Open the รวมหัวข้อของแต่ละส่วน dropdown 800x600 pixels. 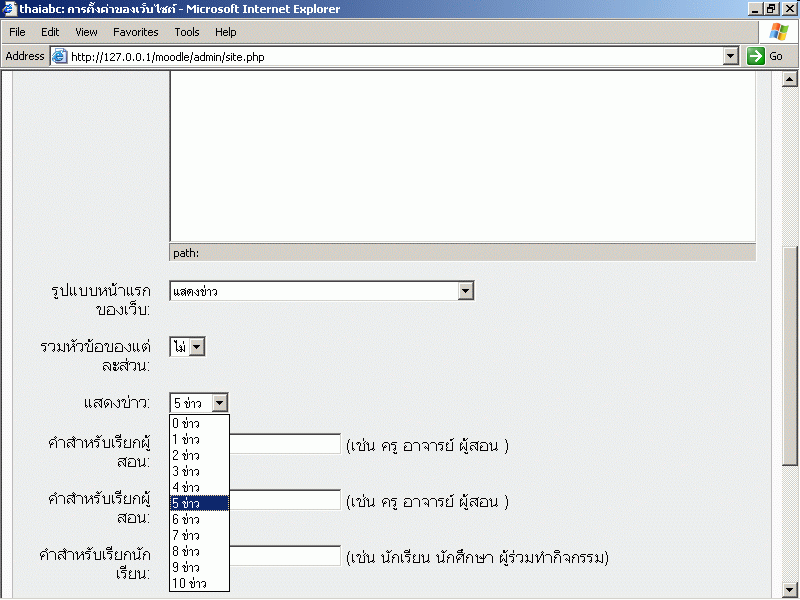(197, 347)
